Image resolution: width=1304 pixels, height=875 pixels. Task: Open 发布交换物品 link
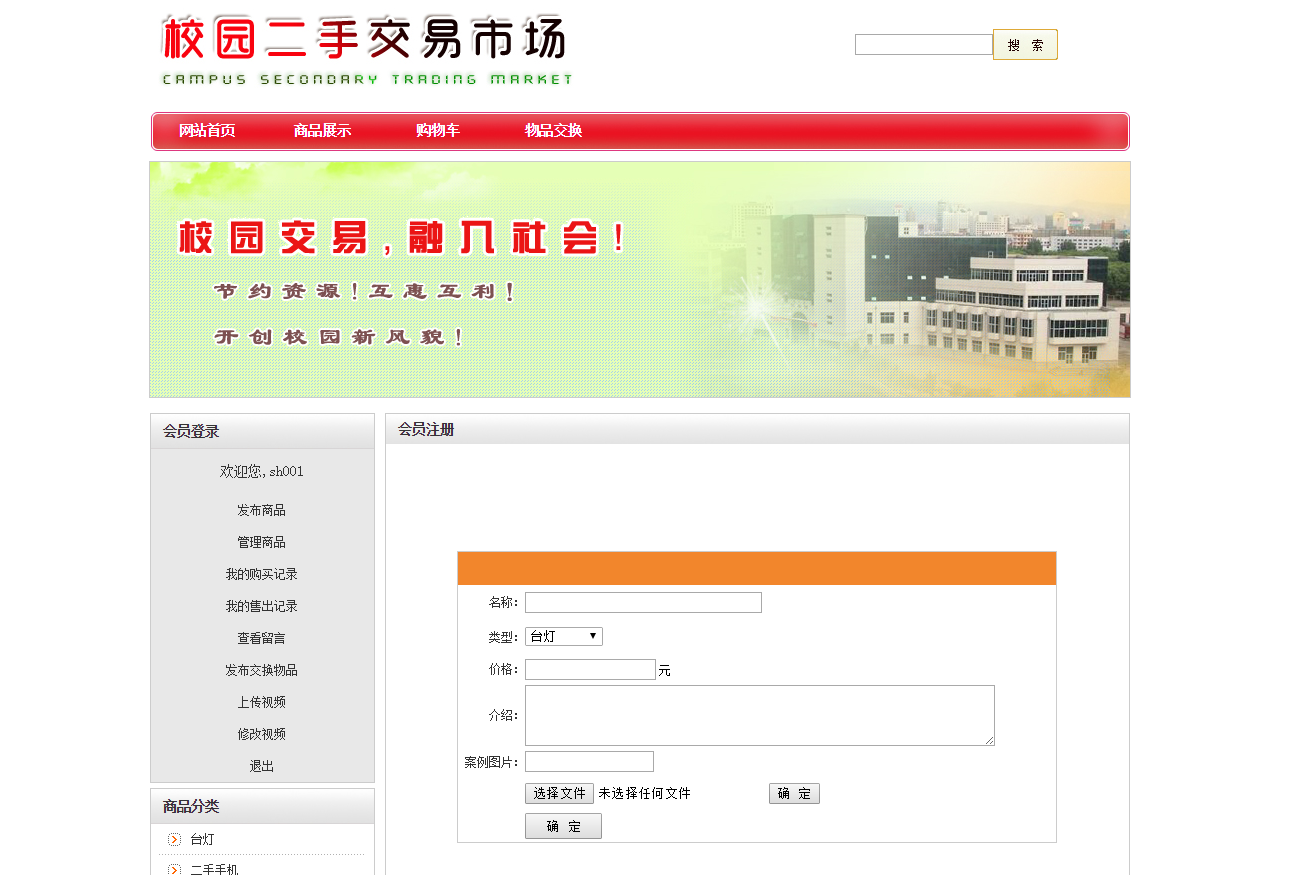coord(262,670)
